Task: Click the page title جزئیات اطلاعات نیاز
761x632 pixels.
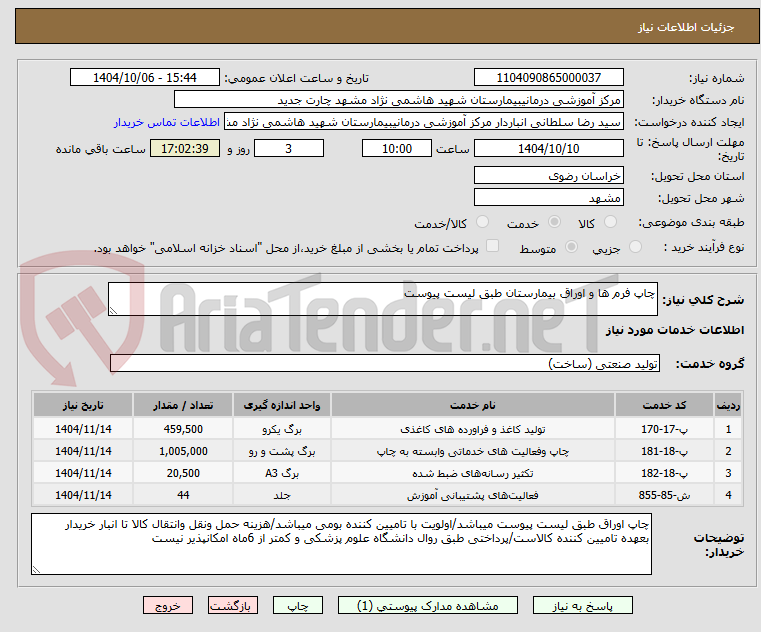Action: [685, 27]
